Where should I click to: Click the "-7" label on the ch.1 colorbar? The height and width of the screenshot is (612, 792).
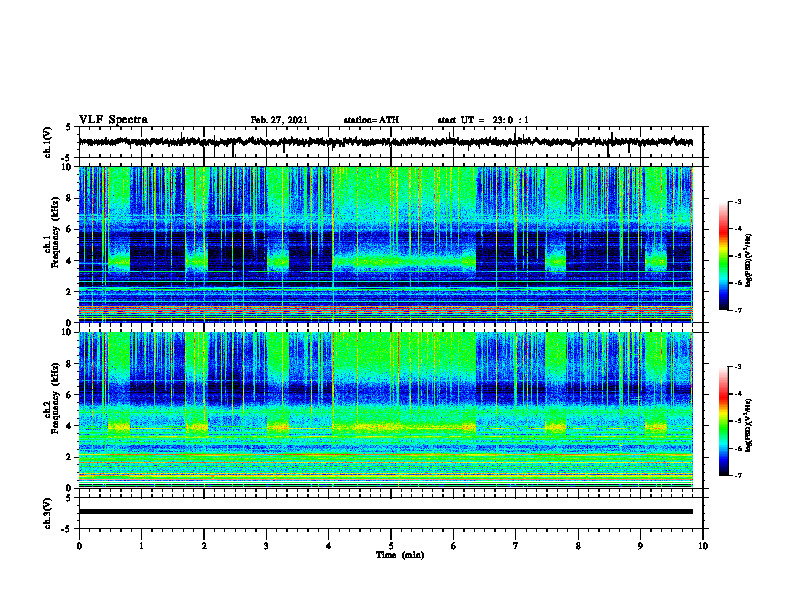pyautogui.click(x=737, y=310)
